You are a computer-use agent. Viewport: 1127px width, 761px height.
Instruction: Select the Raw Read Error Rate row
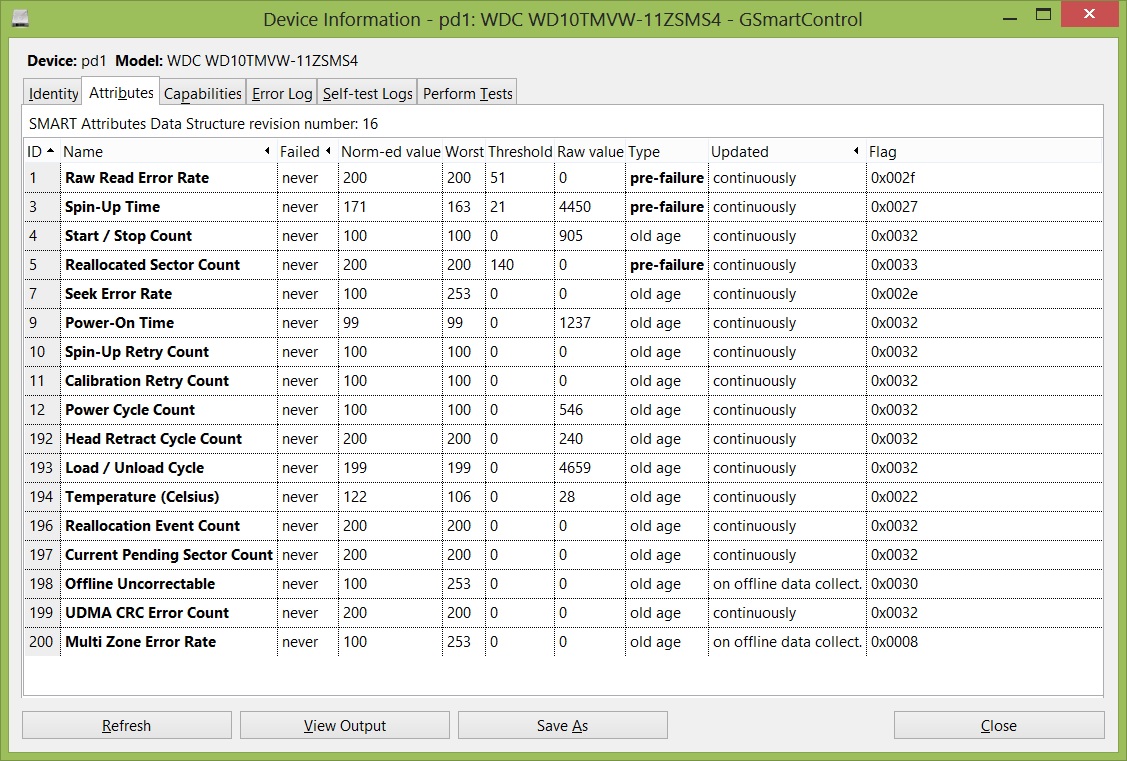coord(563,177)
